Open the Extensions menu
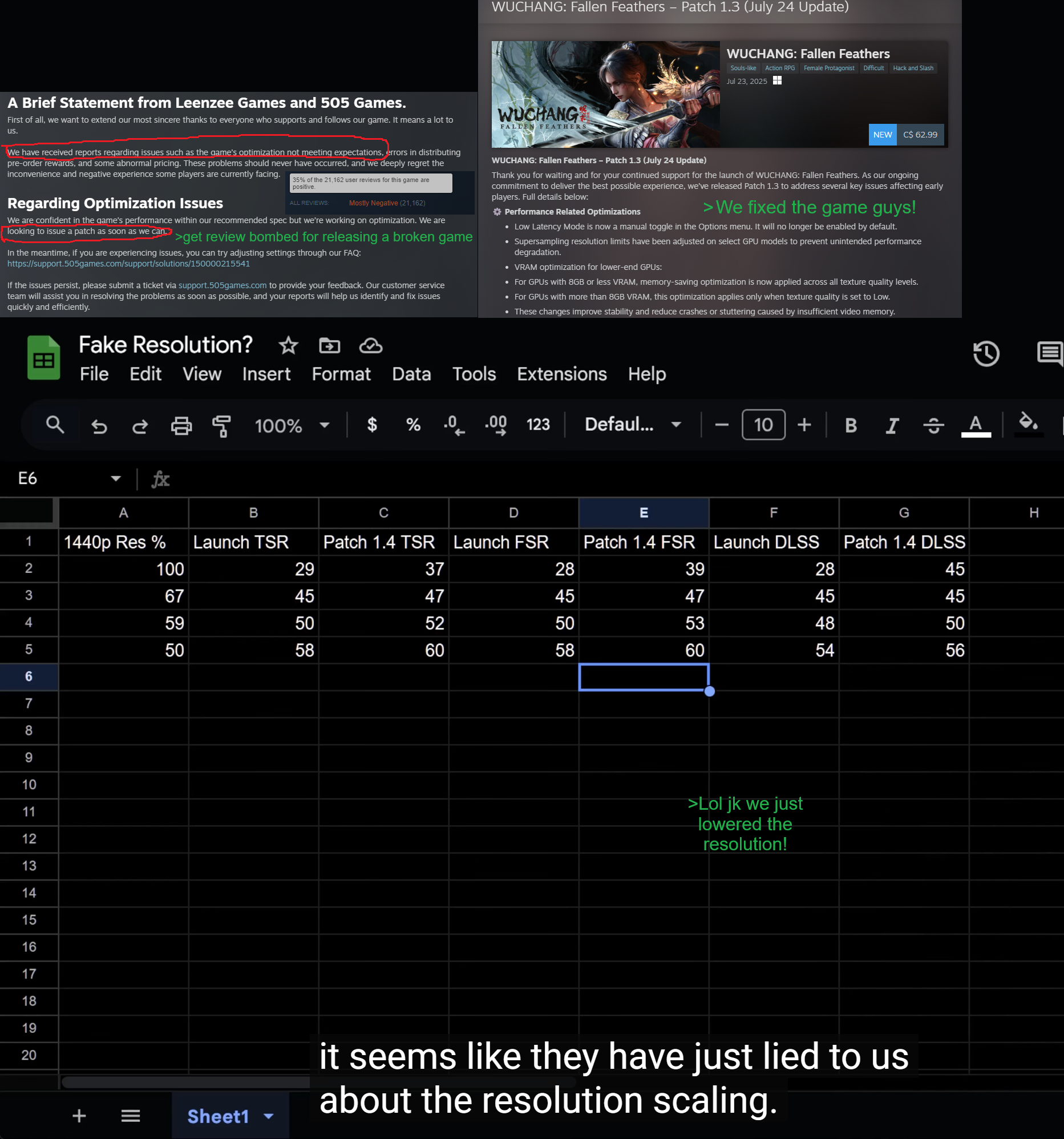Screen dimensions: 1064x1139 point(562,374)
